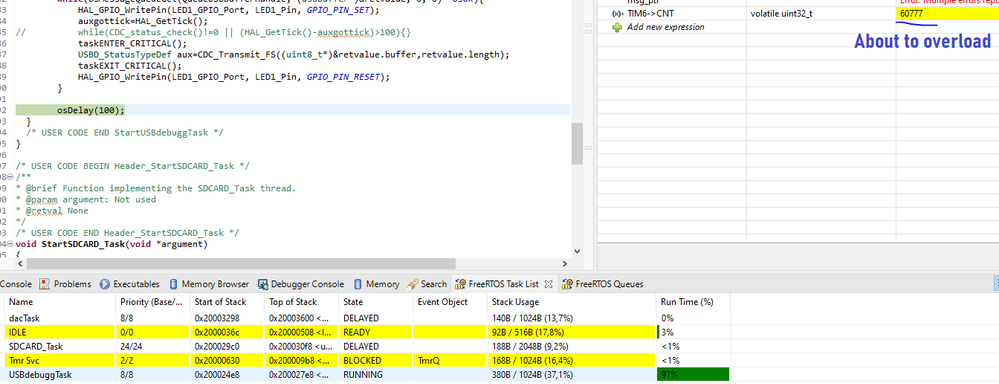999x384 pixels.
Task: Switch to the Console tab
Action: [x=15, y=284]
